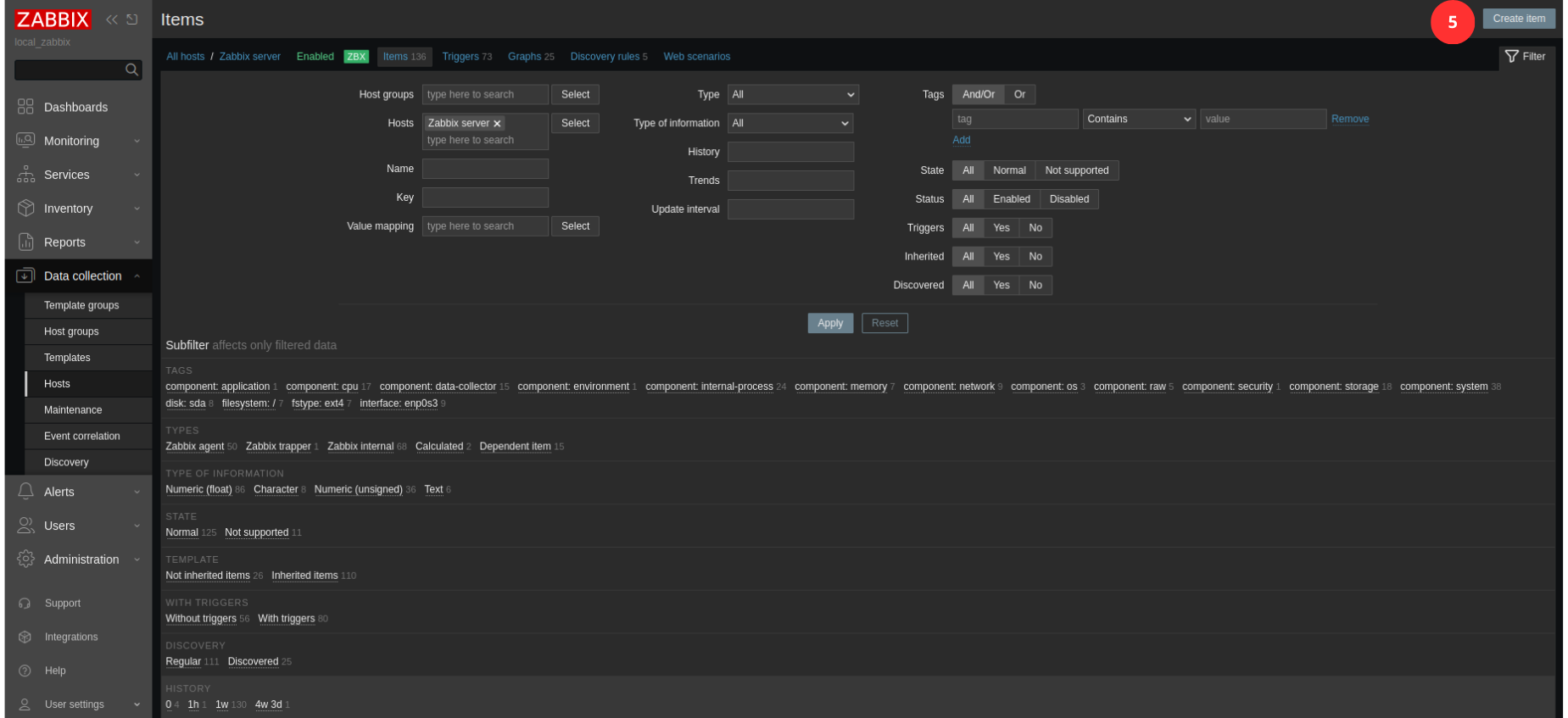The height and width of the screenshot is (718, 1568).
Task: Toggle the Filter funnel icon
Action: [1511, 57]
